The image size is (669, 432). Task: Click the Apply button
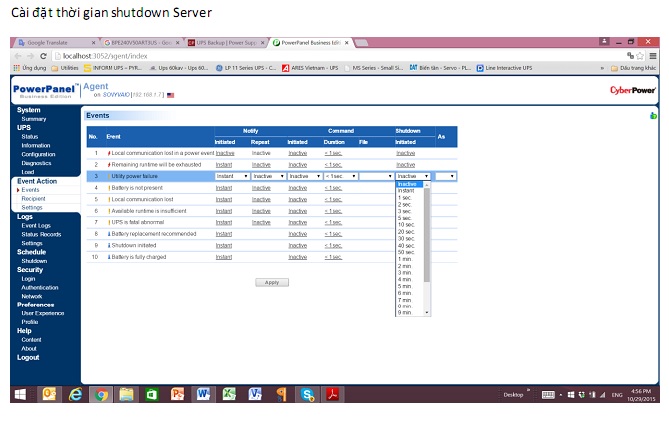pos(271,282)
